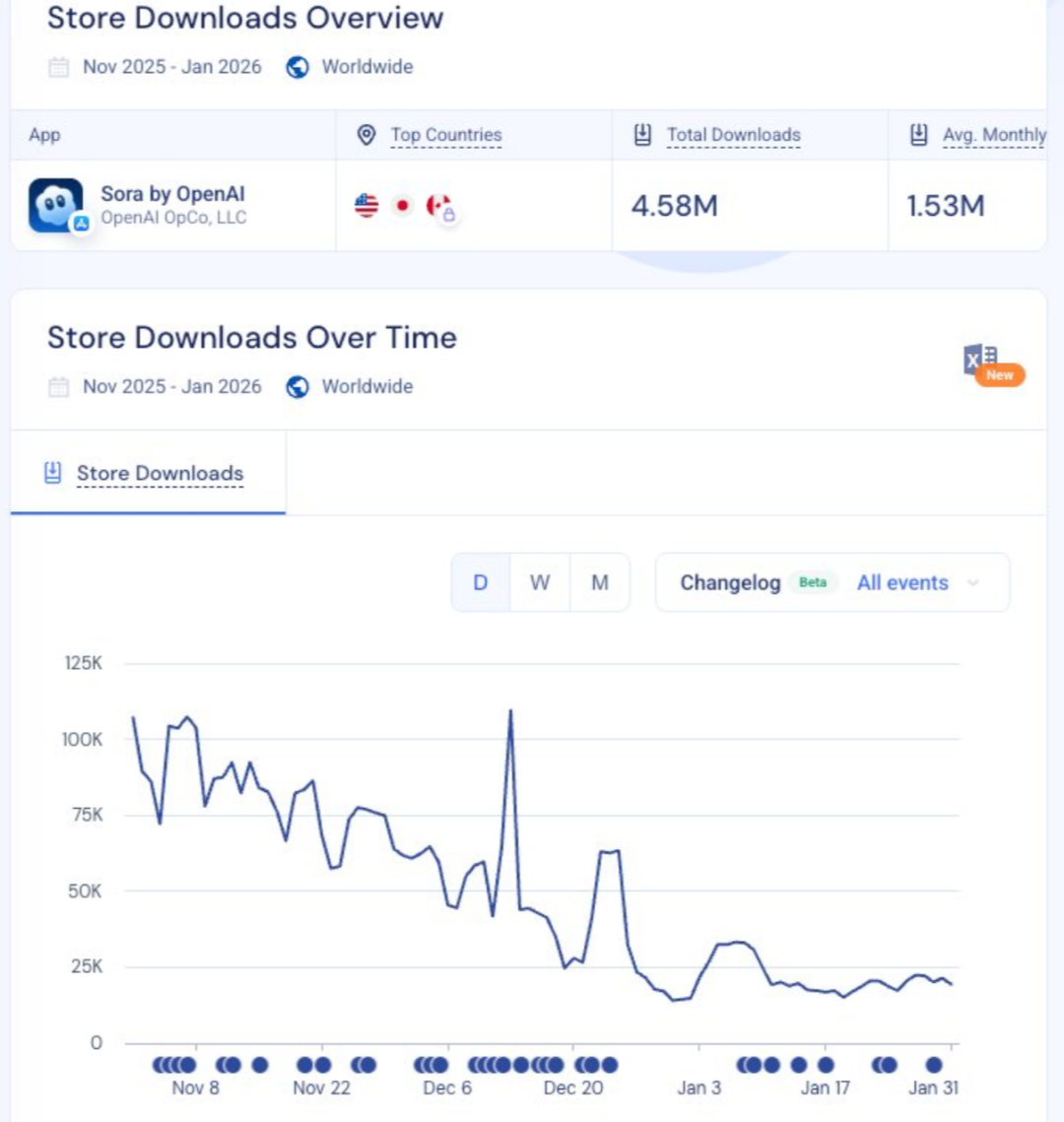Click the download icon beside Total Downloads
1064x1122 pixels.
642,135
